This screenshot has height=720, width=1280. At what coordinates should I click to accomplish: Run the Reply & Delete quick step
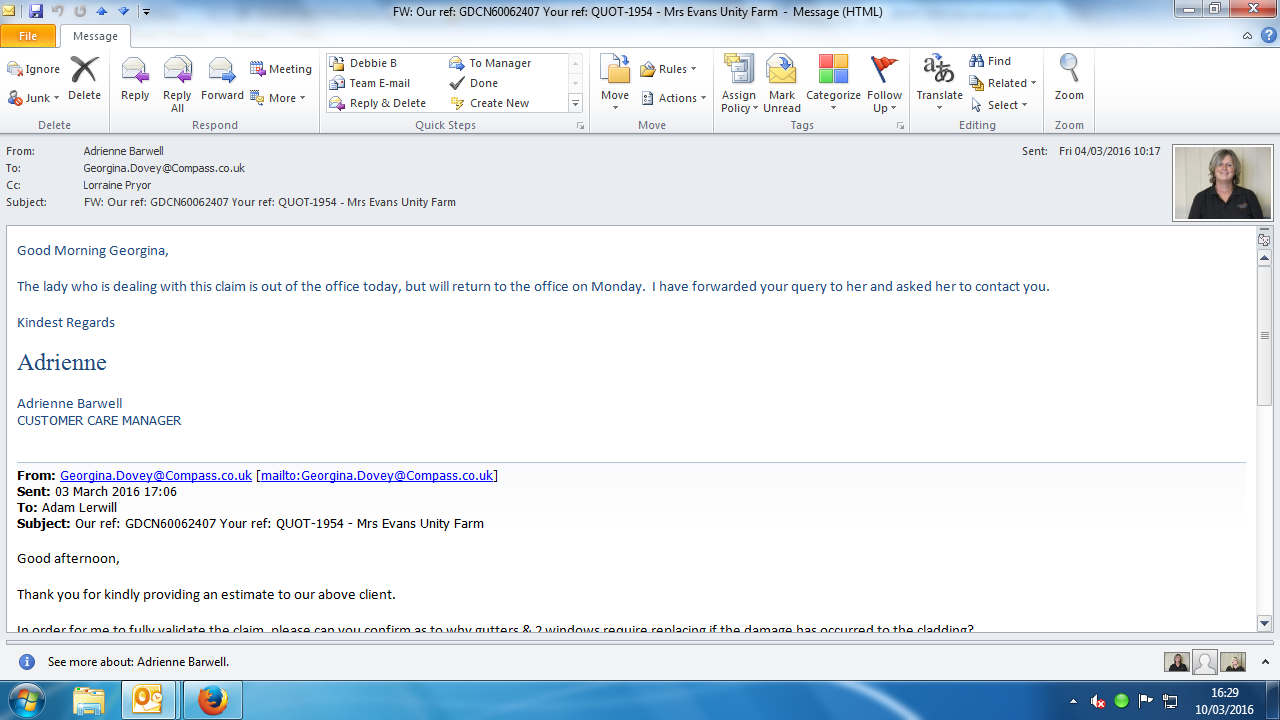tap(388, 103)
